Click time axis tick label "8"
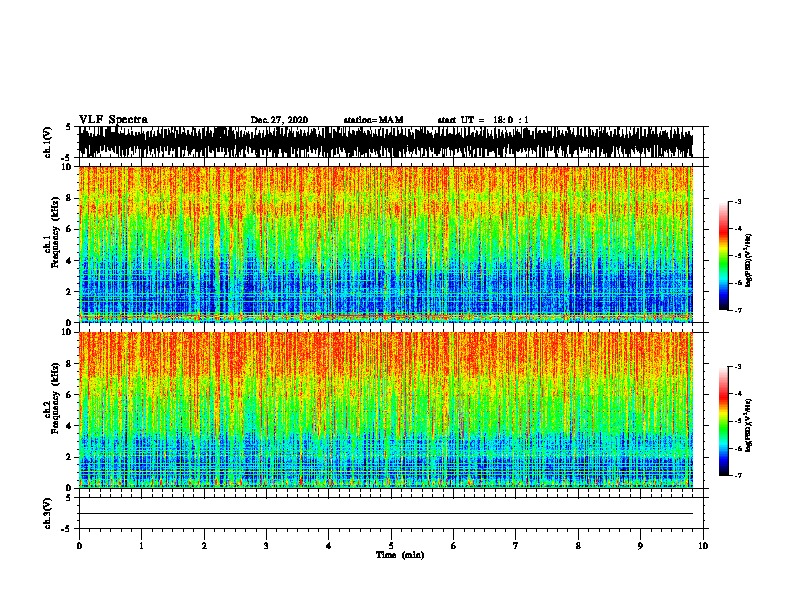This screenshot has width=792, height=612. pyautogui.click(x=578, y=546)
